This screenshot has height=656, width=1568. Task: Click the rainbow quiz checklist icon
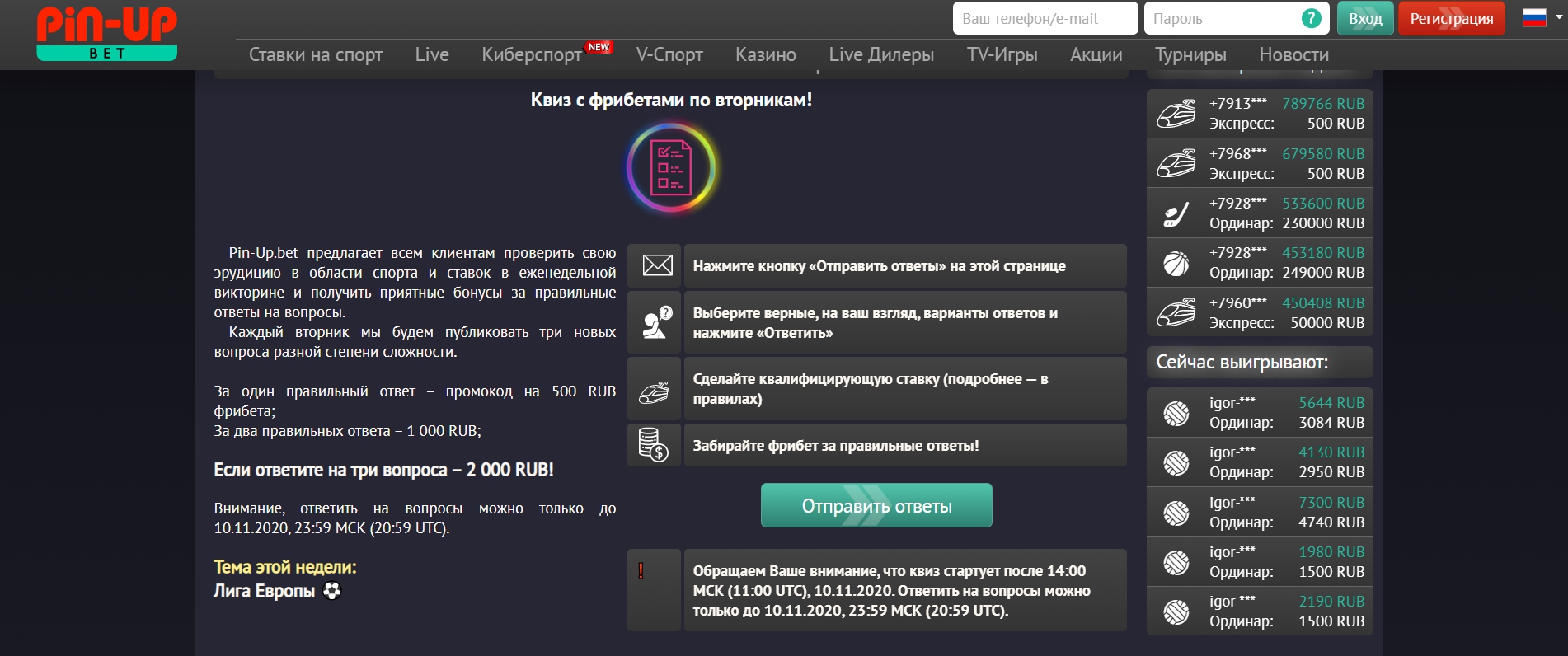[x=671, y=168]
